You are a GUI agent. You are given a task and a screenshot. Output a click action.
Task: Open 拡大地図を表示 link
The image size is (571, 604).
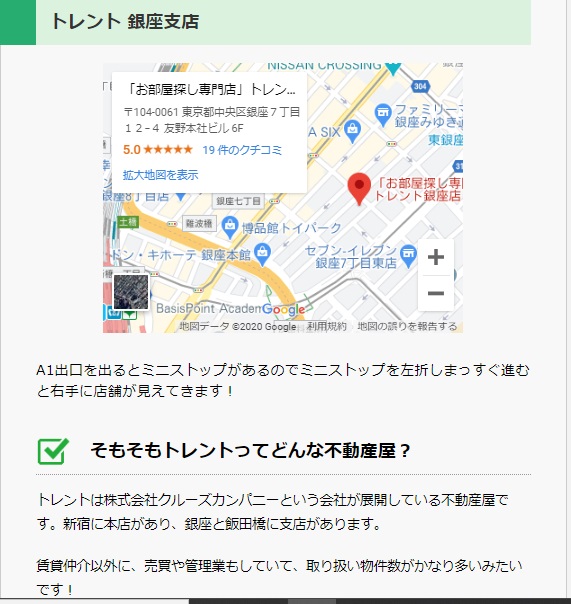tap(160, 175)
